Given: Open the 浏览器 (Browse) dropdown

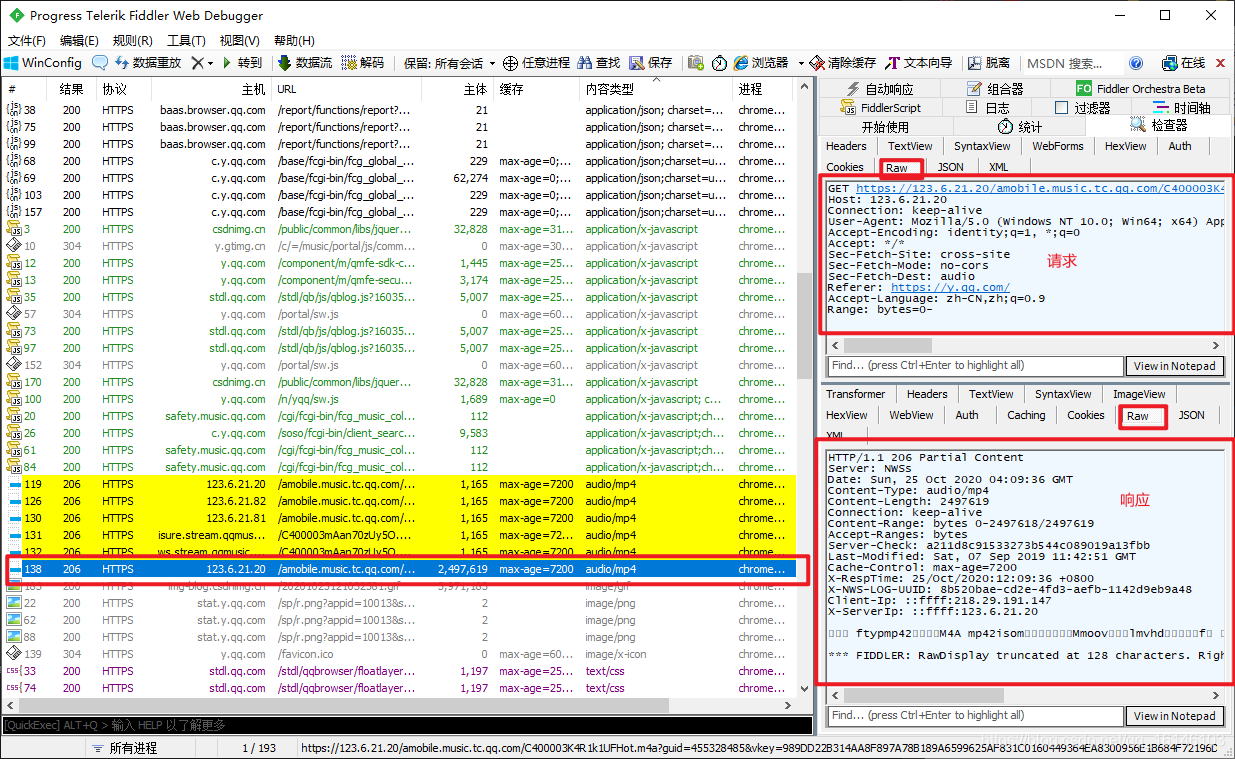Looking at the screenshot, I should pos(768,62).
